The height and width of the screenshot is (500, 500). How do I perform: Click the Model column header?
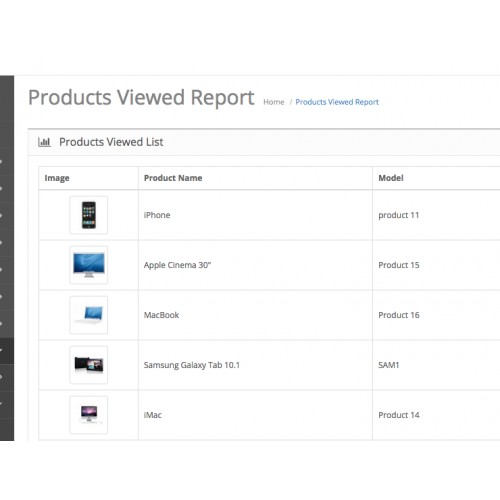(391, 178)
